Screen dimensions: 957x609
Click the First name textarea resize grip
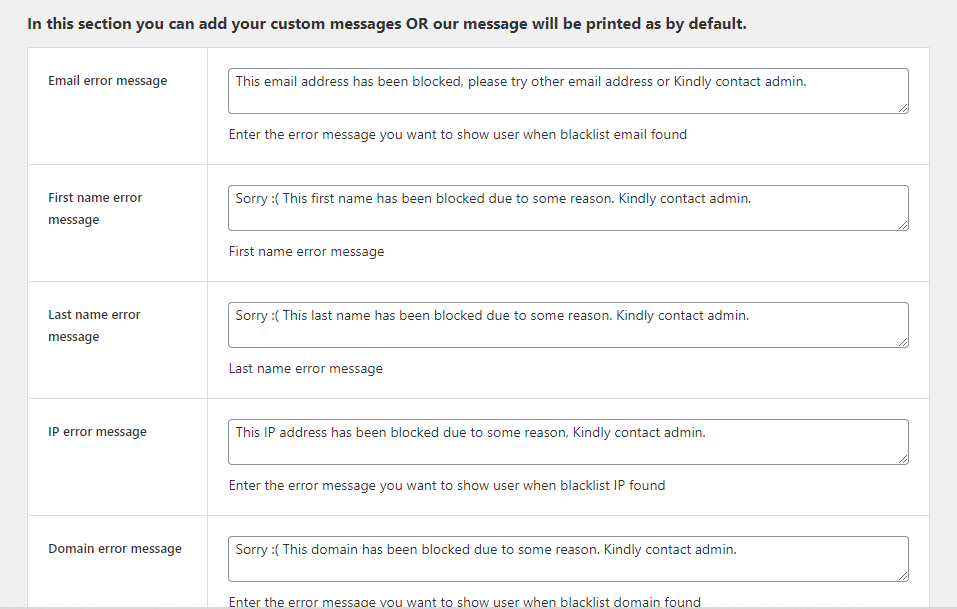click(x=903, y=225)
